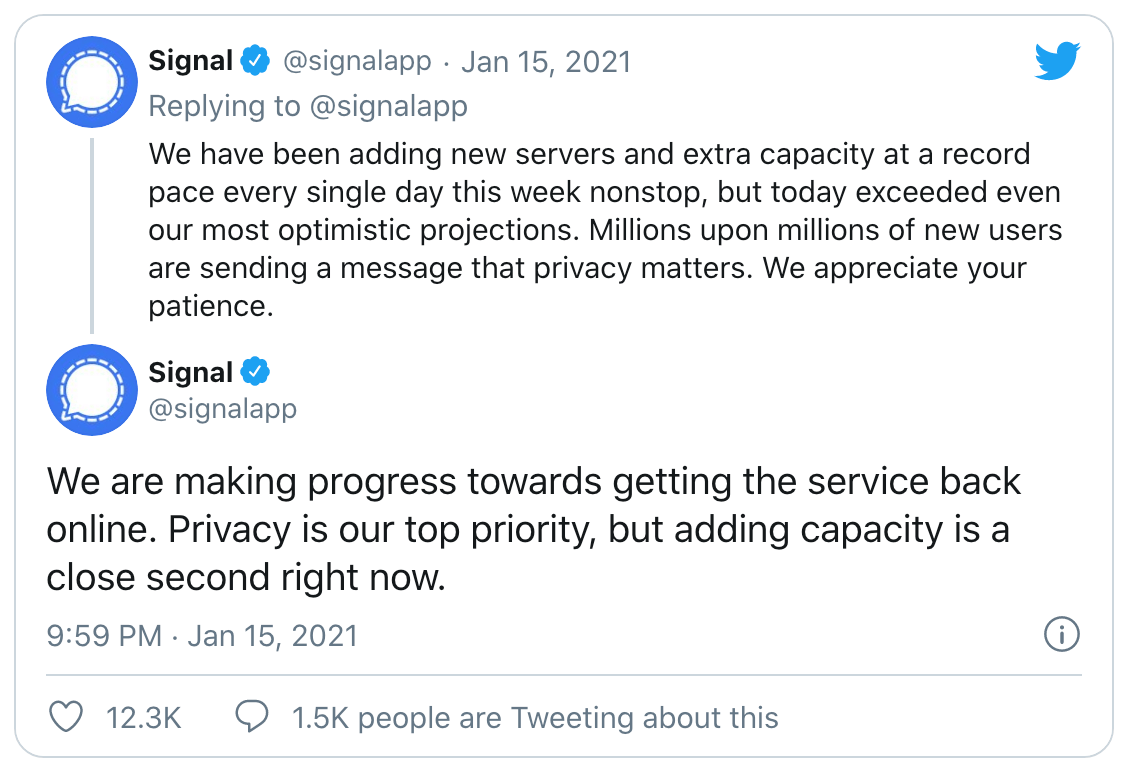Click the verified badge beside lower Signal name
The height and width of the screenshot is (778, 1136).
coord(255,372)
